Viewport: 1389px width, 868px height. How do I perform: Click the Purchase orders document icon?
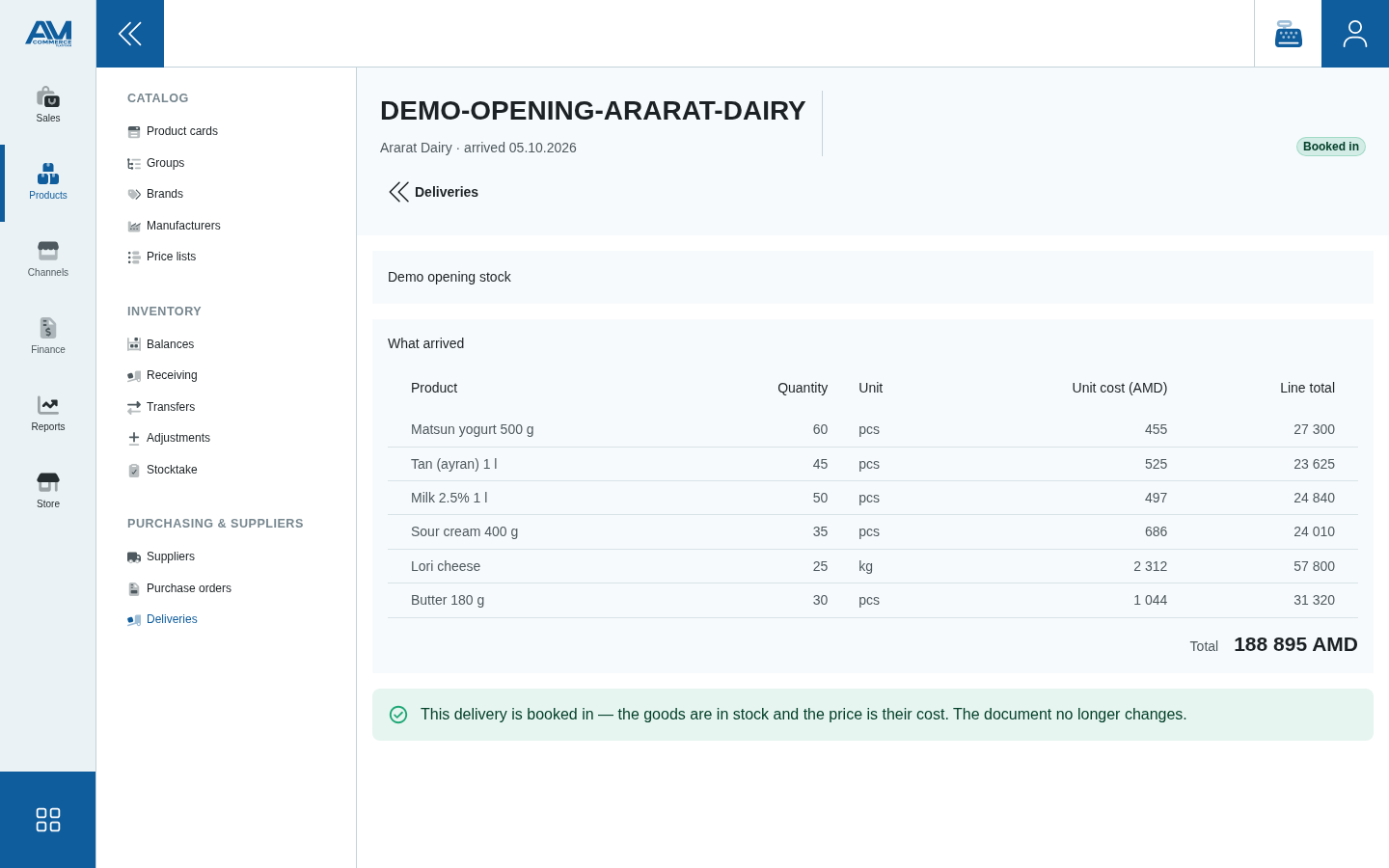pos(134,589)
